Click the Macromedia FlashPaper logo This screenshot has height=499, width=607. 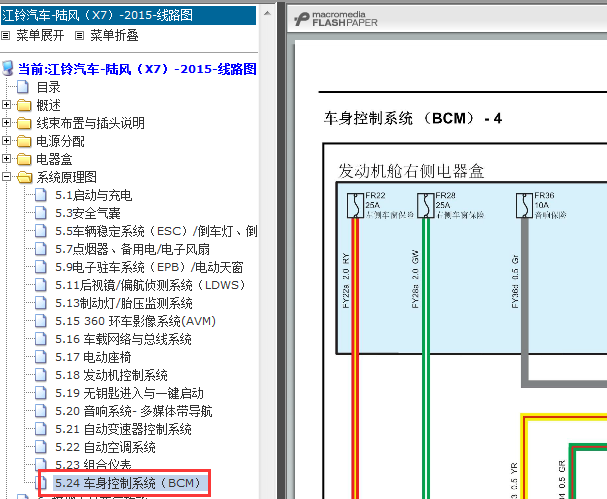pyautogui.click(x=335, y=19)
